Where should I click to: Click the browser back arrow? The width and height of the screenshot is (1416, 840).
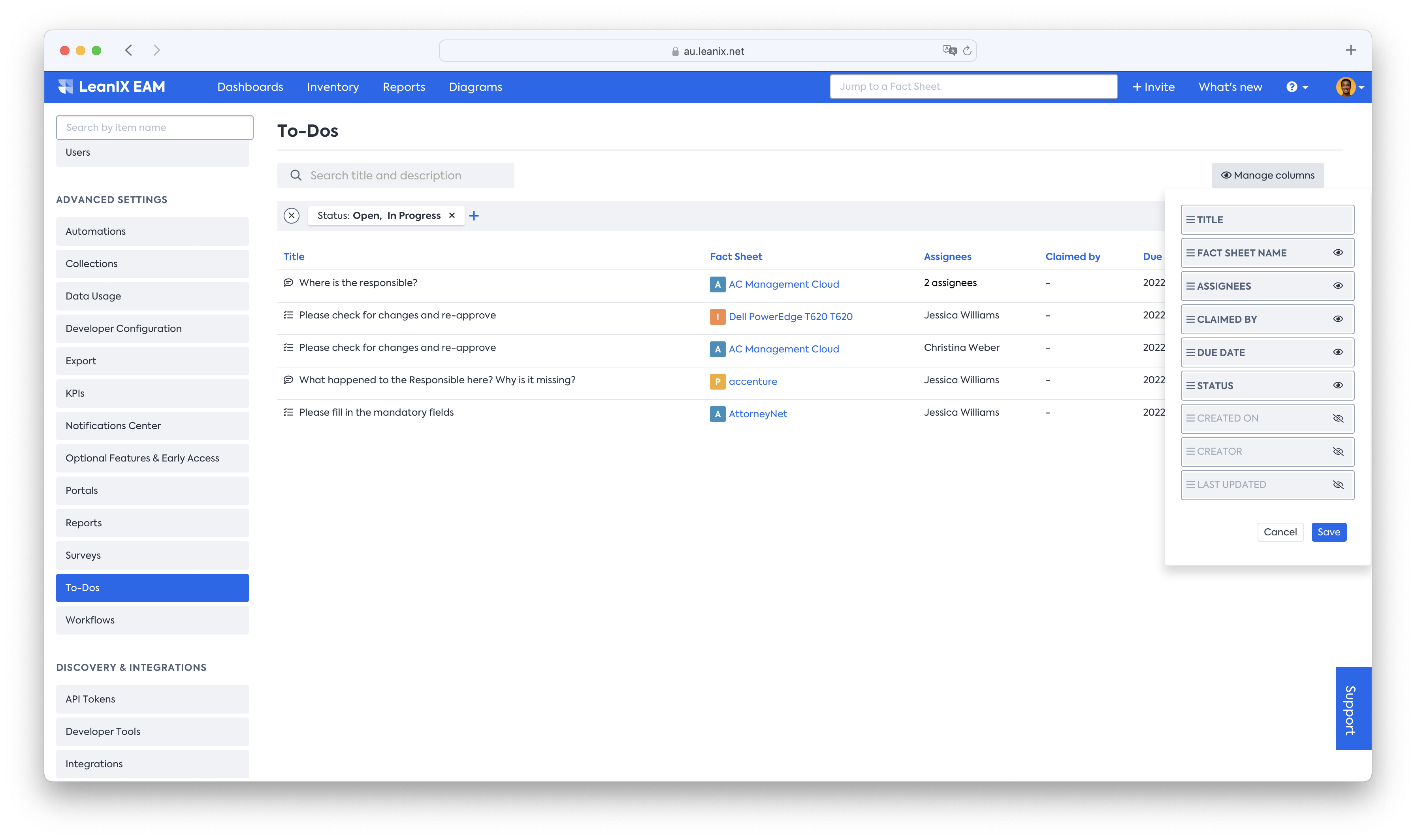(x=129, y=51)
